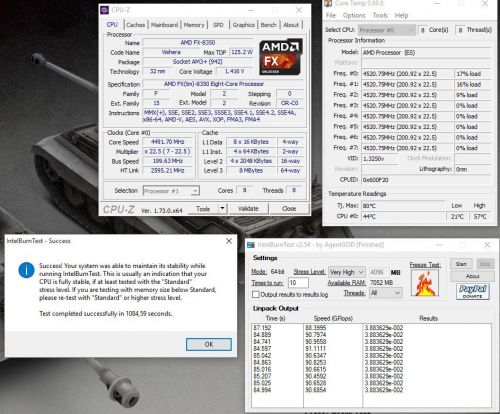Click the VID 1.3250v value in Core Temp
Viewport: 500px width, 414px height.
coord(380,159)
